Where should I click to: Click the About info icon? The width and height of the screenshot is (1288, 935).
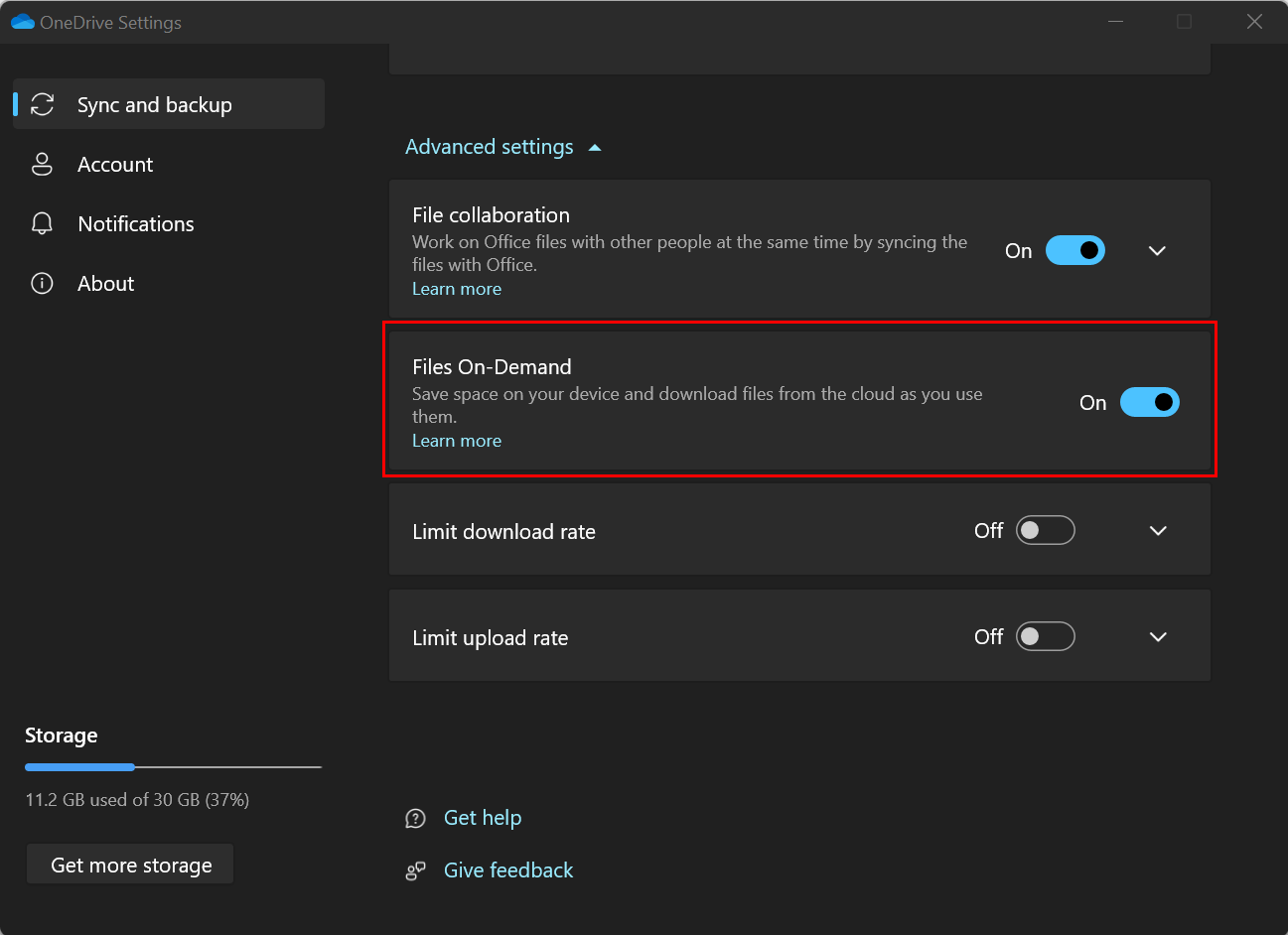[x=42, y=283]
